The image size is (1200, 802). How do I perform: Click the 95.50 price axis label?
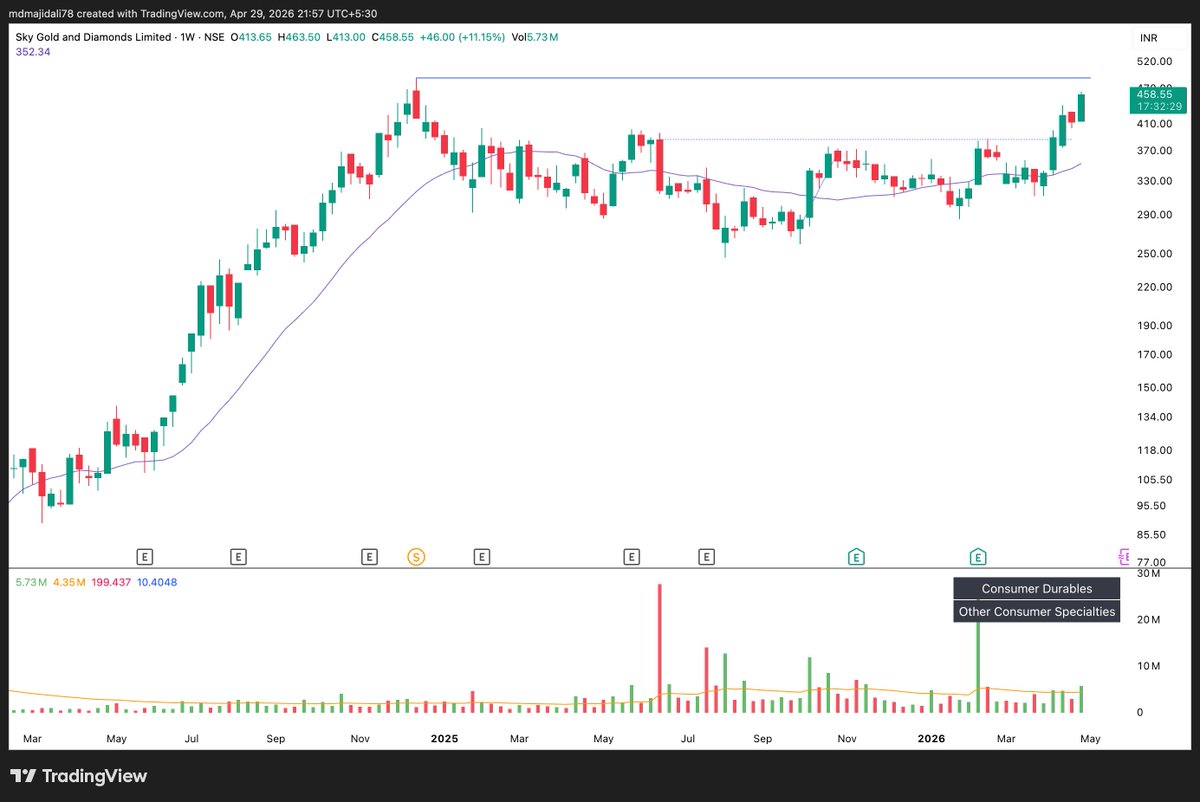pos(1153,506)
